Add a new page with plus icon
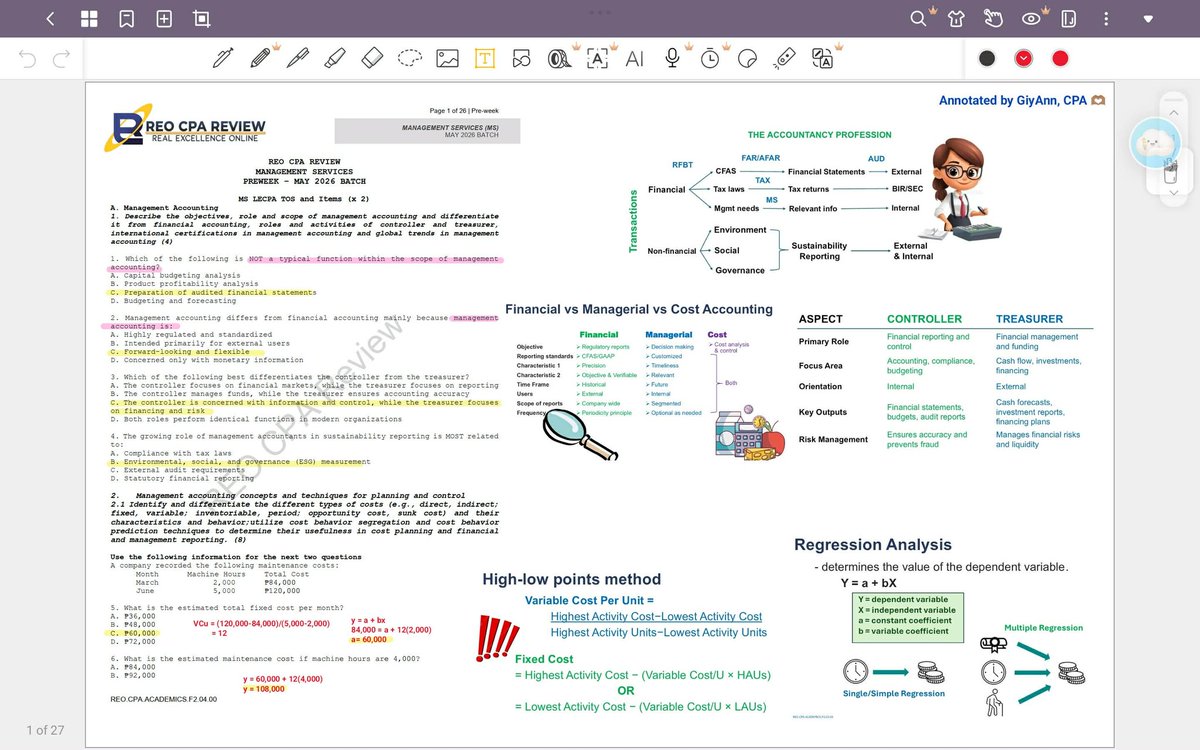 click(164, 19)
